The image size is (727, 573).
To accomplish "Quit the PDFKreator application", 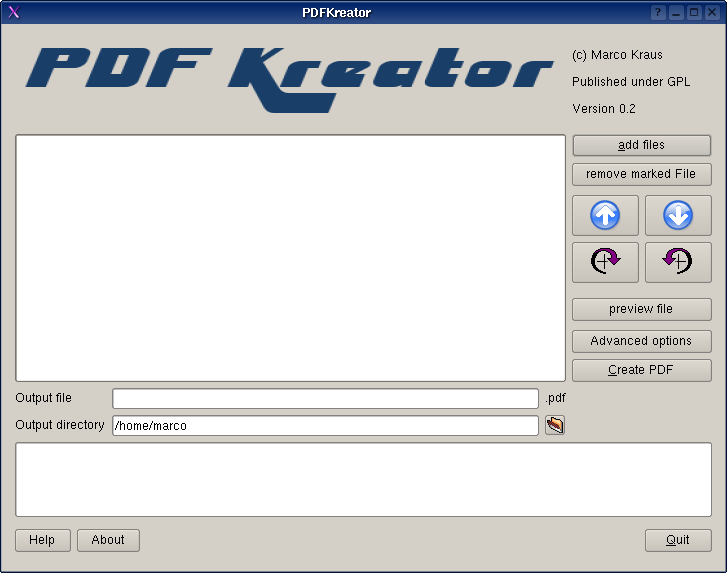I will (x=678, y=540).
